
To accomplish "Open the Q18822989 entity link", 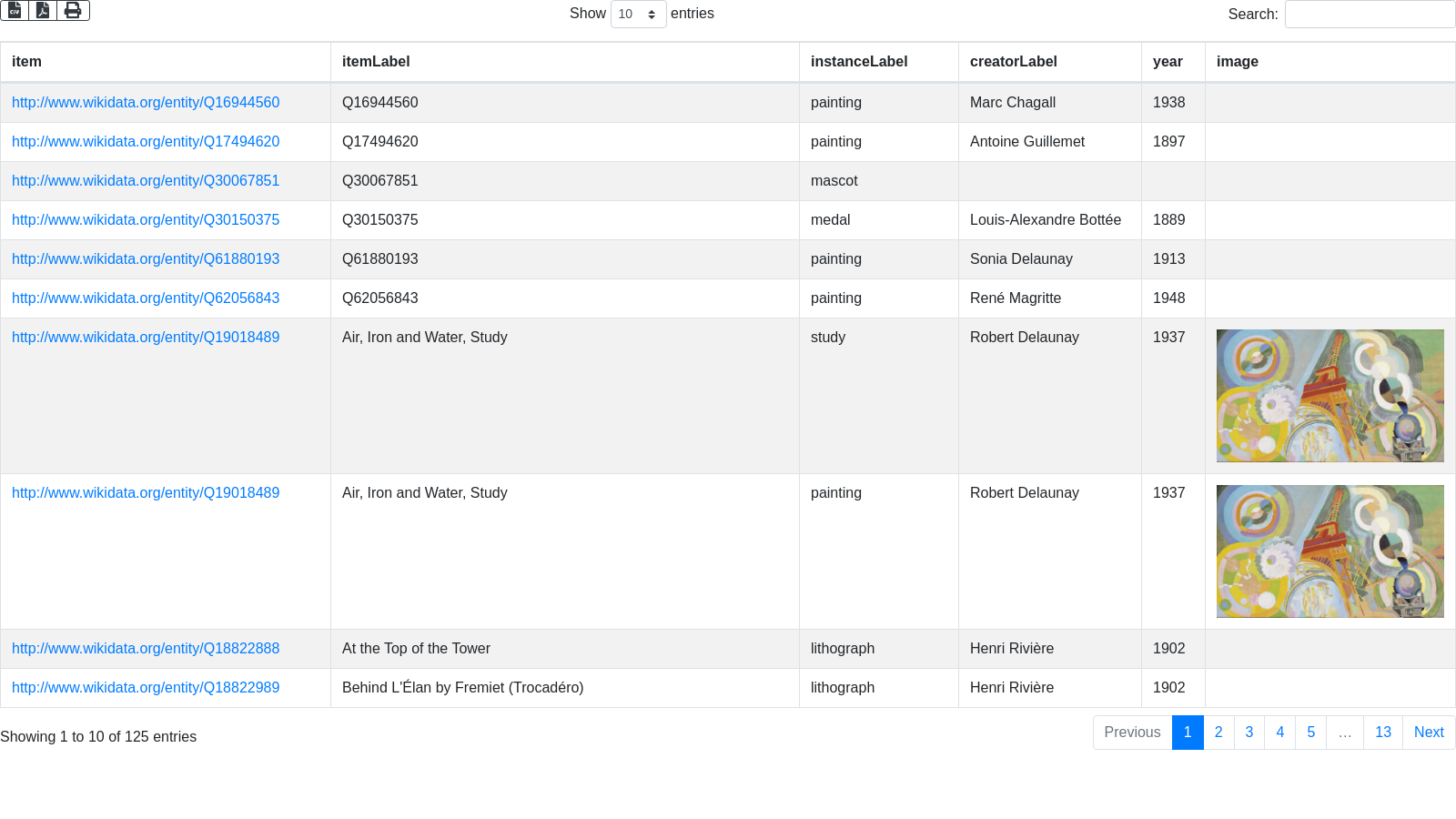I will click(146, 688).
